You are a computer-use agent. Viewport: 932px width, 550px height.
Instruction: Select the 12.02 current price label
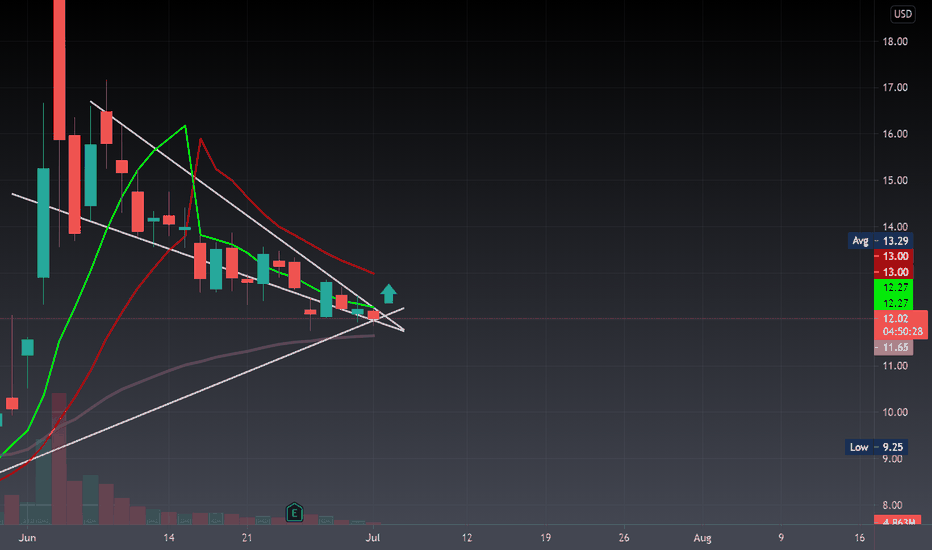pyautogui.click(x=895, y=319)
